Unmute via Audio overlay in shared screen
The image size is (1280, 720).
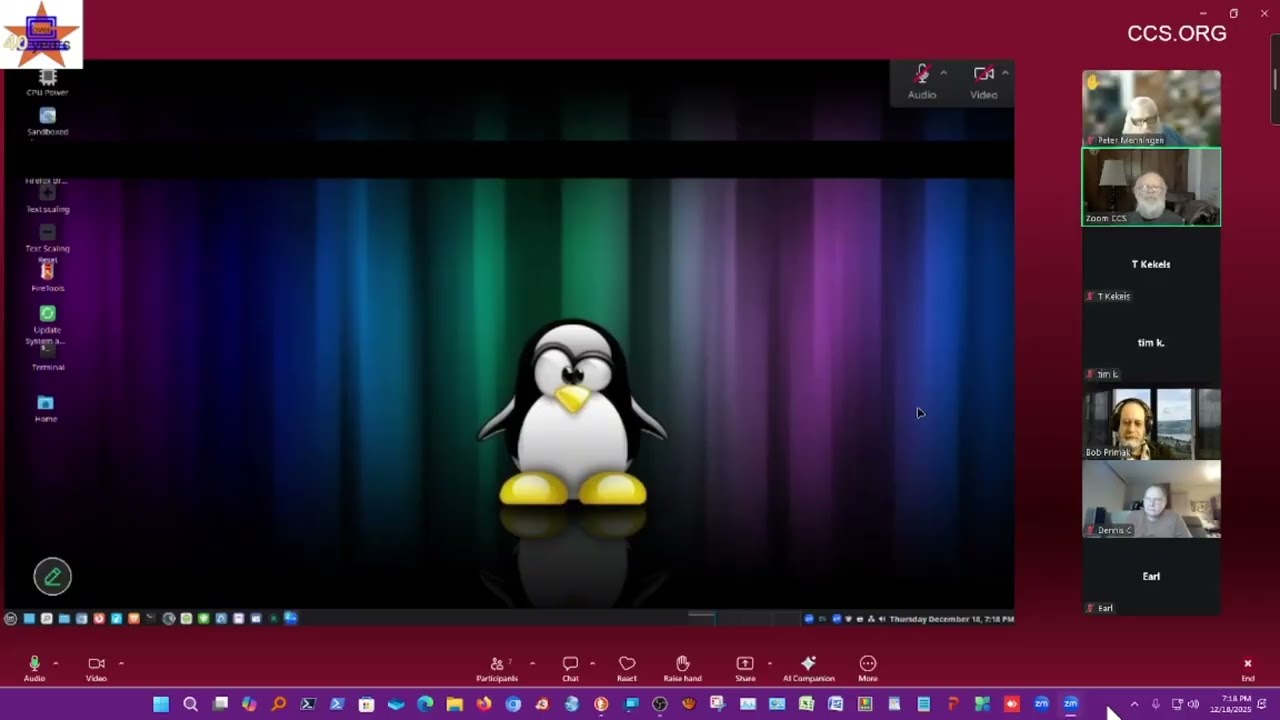922,81
